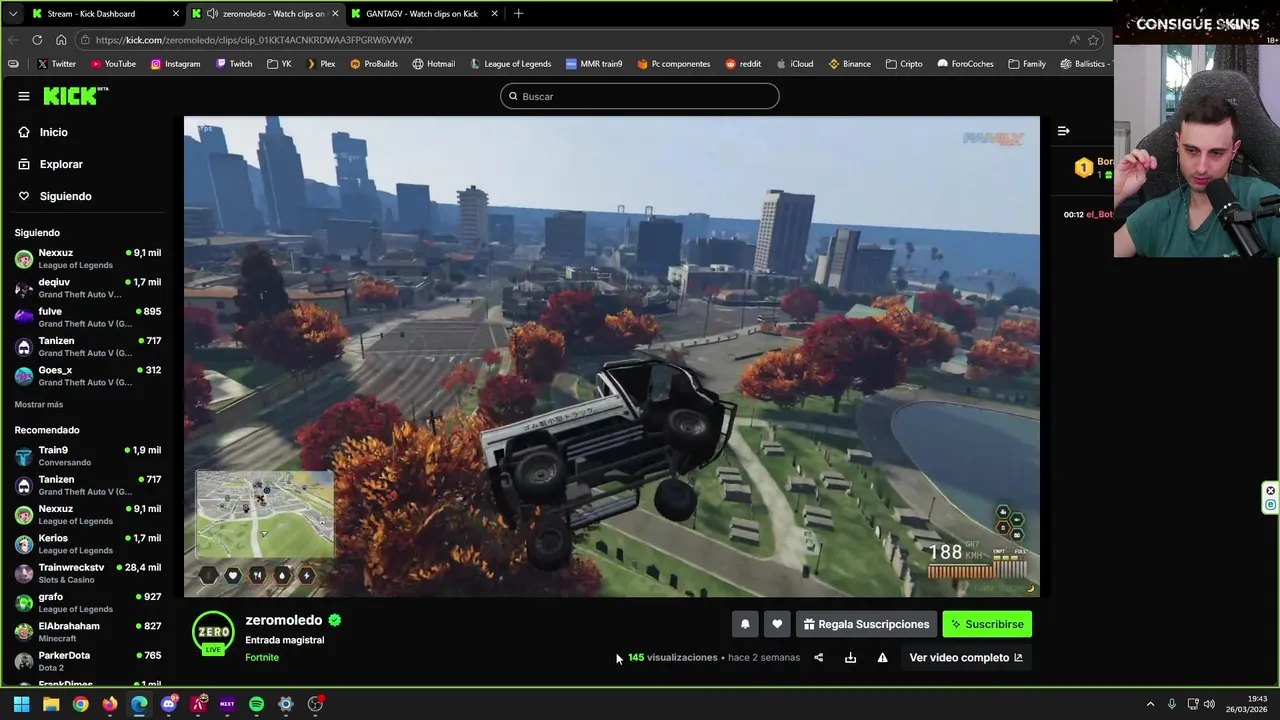The height and width of the screenshot is (720, 1280).
Task: Collapse the chat panel arrow
Action: click(x=1063, y=131)
